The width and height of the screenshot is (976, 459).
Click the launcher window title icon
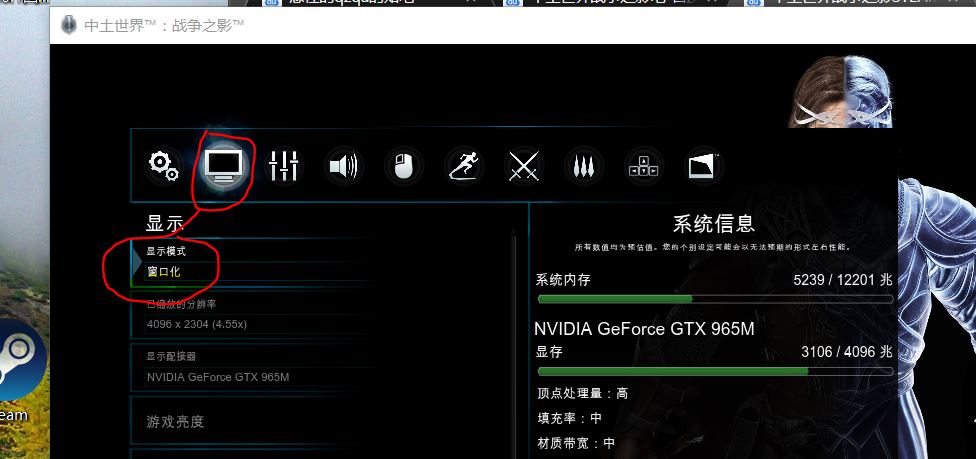(68, 26)
